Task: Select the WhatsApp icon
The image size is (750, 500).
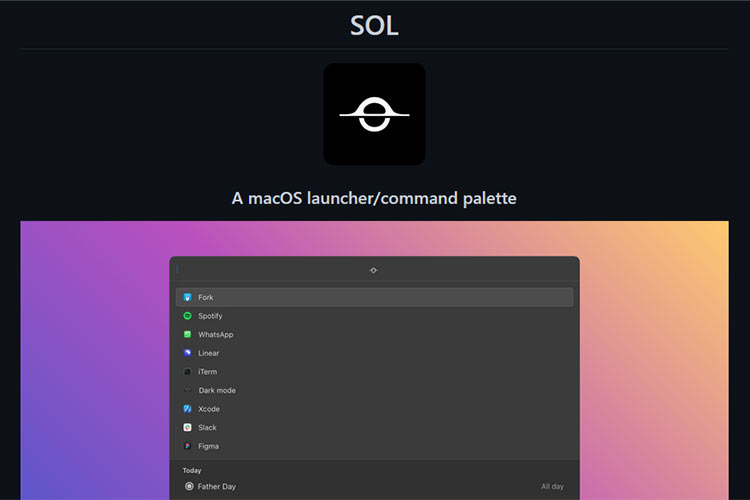Action: pos(187,335)
